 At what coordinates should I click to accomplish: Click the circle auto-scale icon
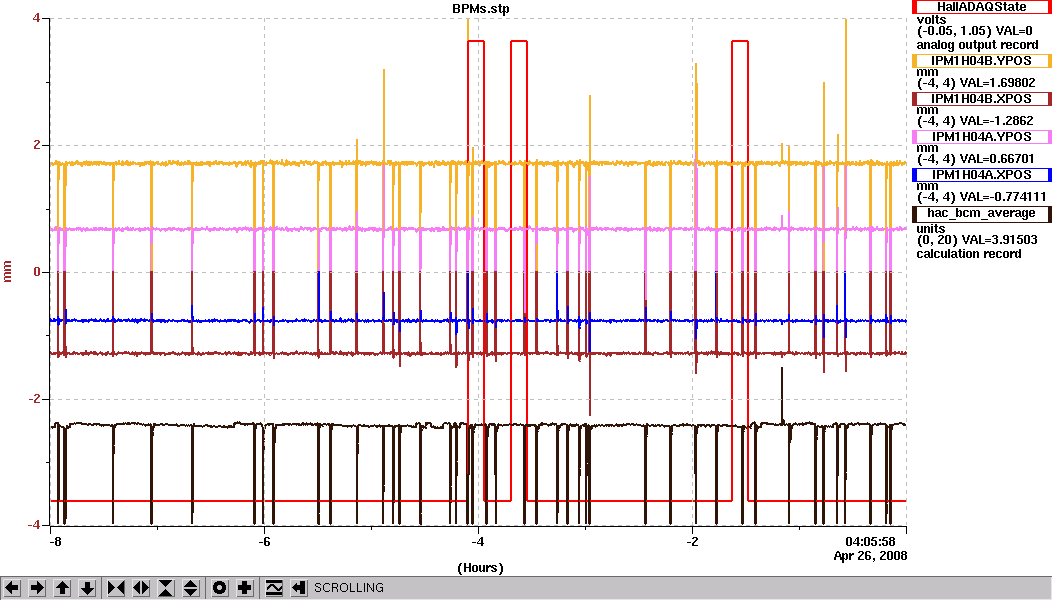click(219, 588)
